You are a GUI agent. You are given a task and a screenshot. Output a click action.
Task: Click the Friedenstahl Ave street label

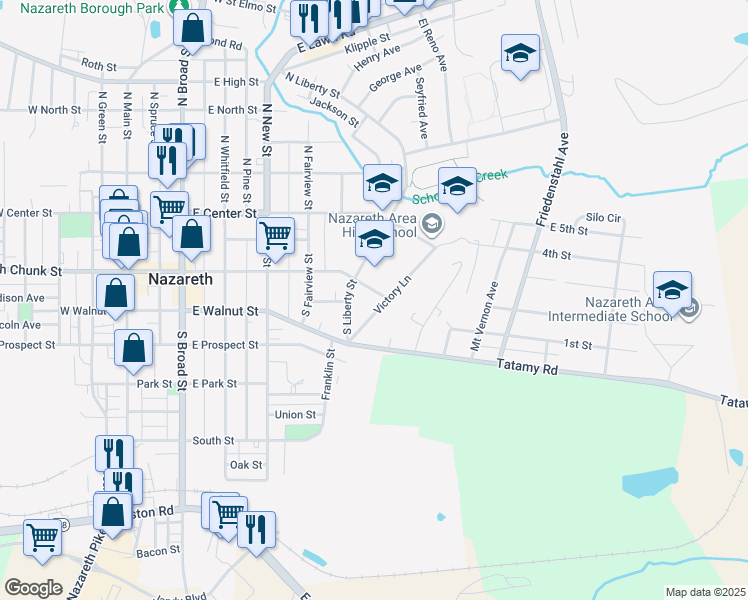pyautogui.click(x=552, y=179)
